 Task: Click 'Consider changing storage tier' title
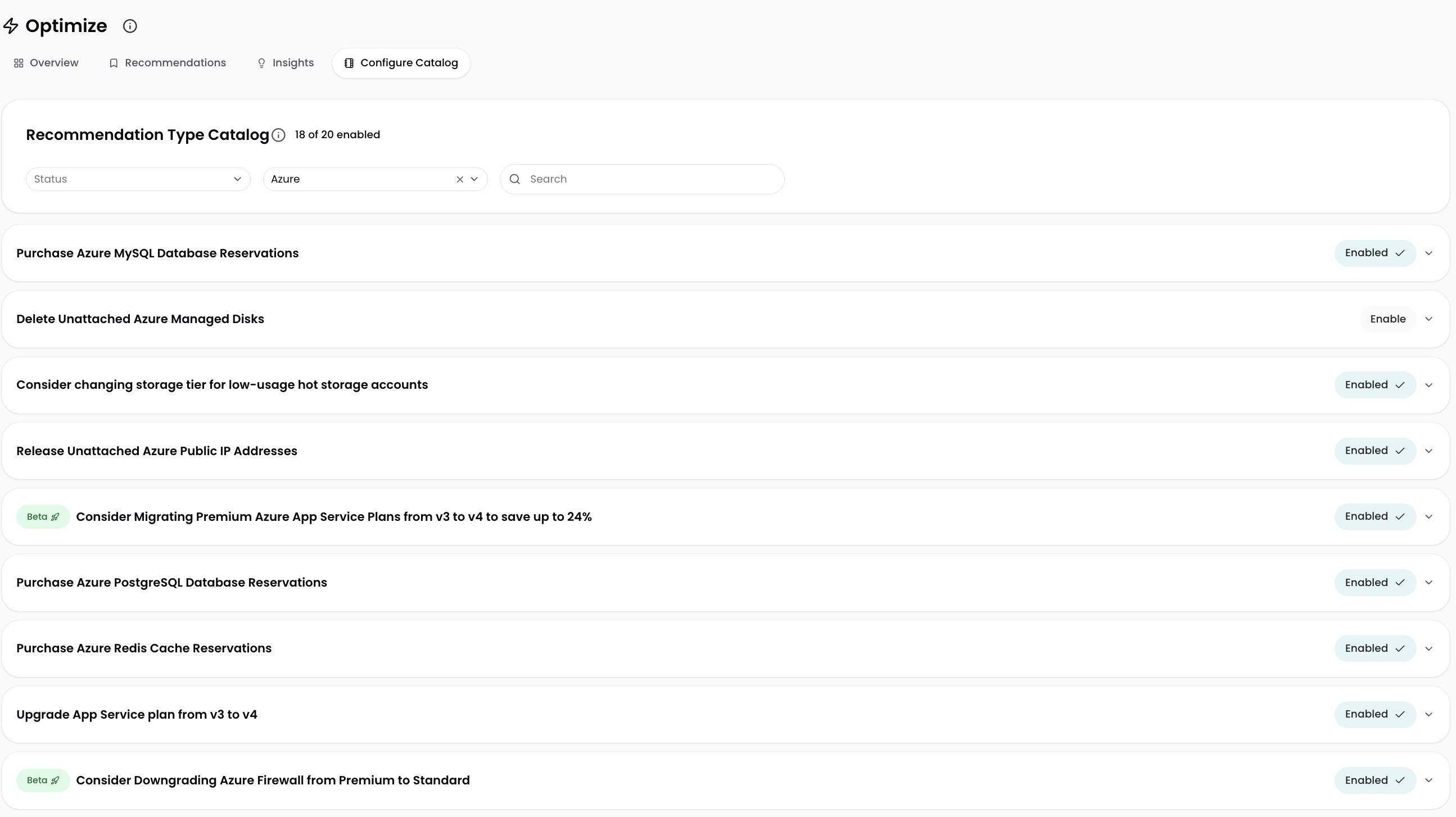coord(222,385)
